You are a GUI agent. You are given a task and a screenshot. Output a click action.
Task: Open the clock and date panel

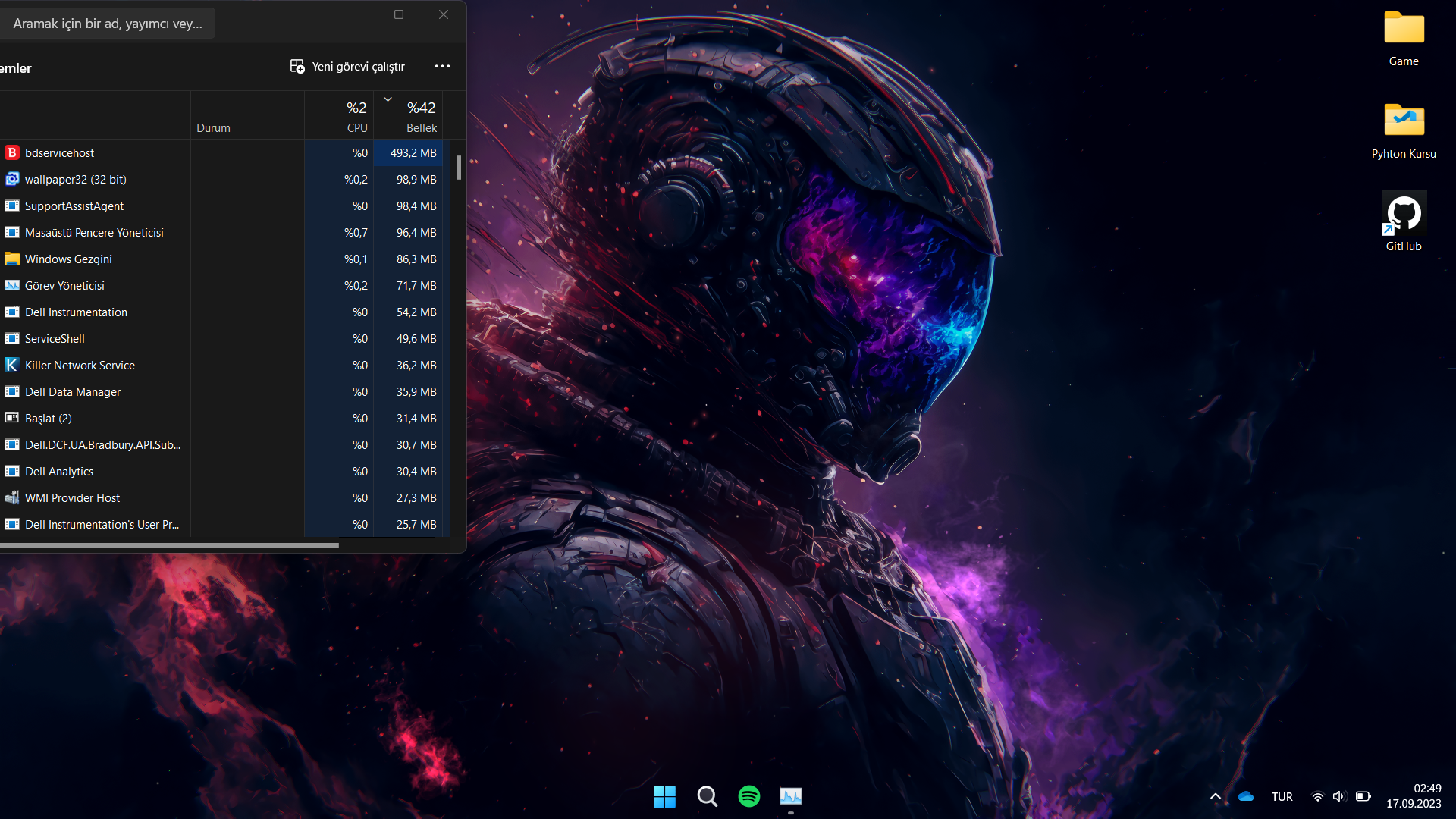(1414, 796)
